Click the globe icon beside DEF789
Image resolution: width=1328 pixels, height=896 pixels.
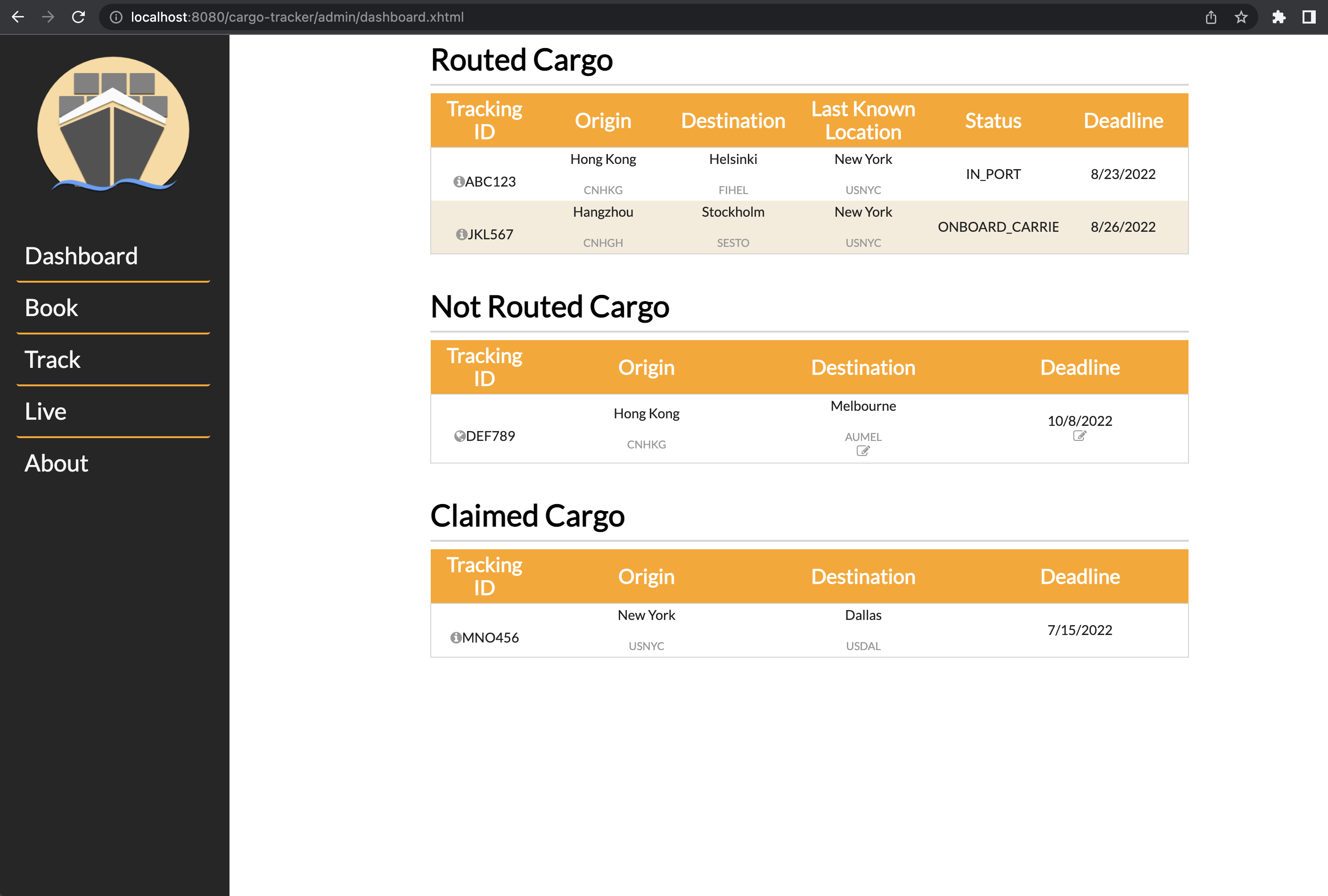tap(459, 436)
